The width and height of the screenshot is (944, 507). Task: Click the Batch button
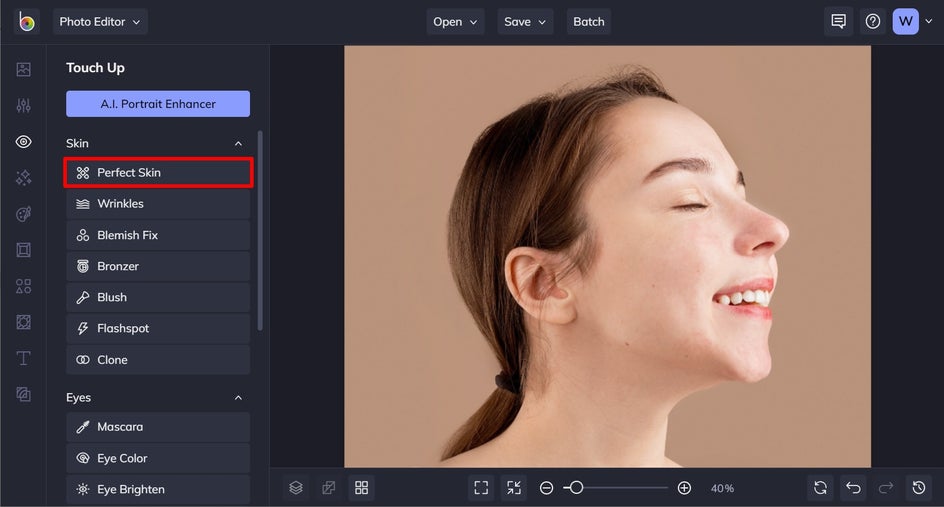[589, 22]
